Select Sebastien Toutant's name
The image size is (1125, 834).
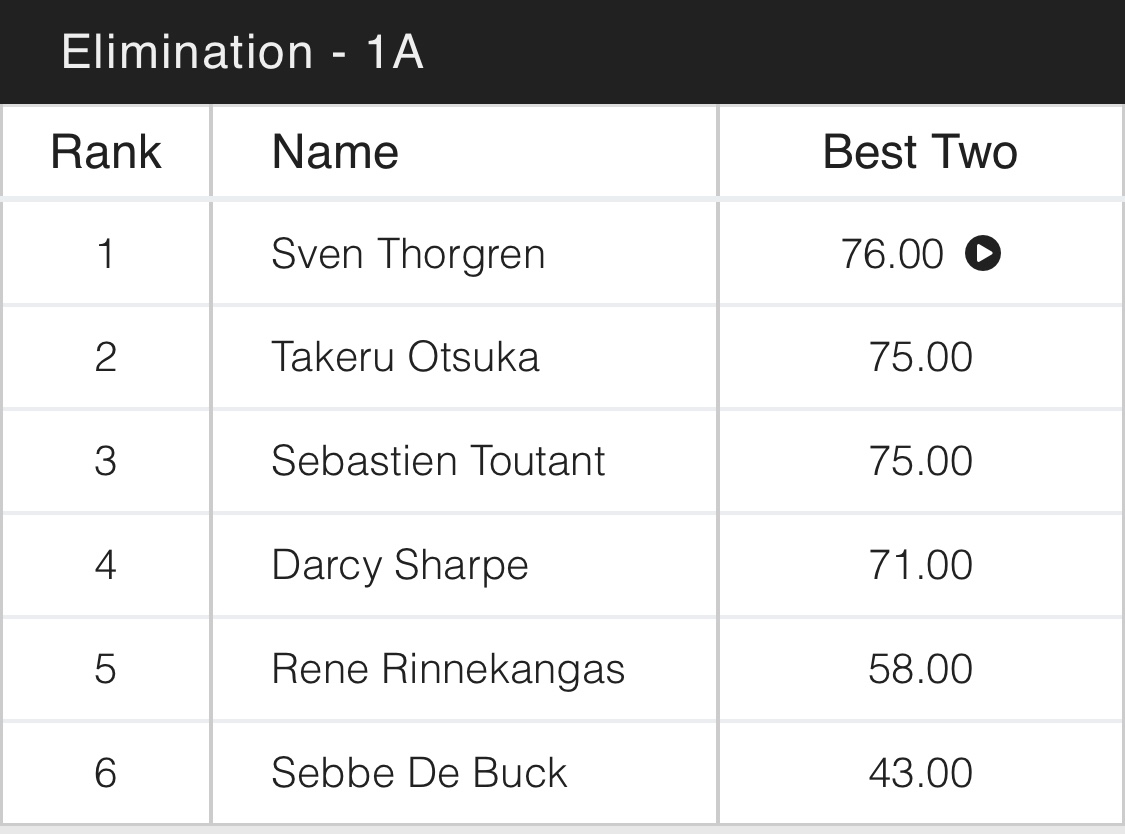438,461
